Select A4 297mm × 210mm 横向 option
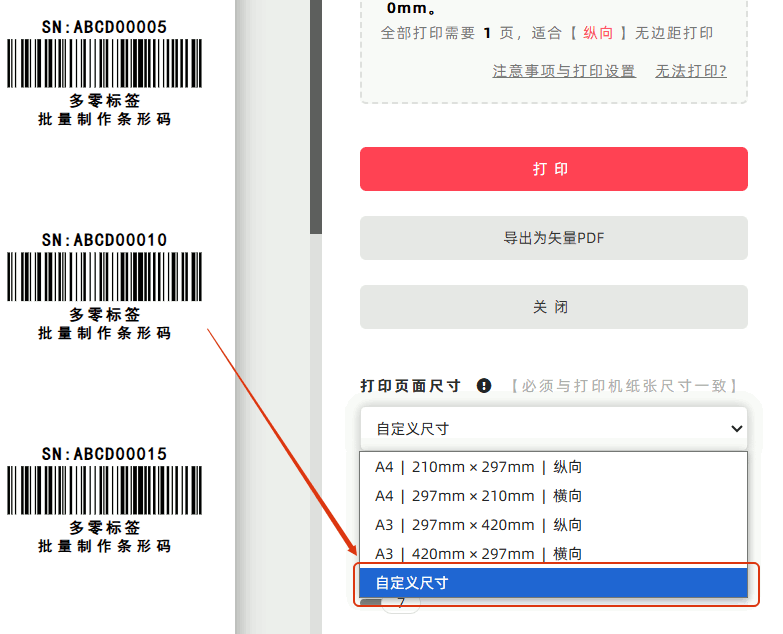The image size is (783, 634). (553, 496)
